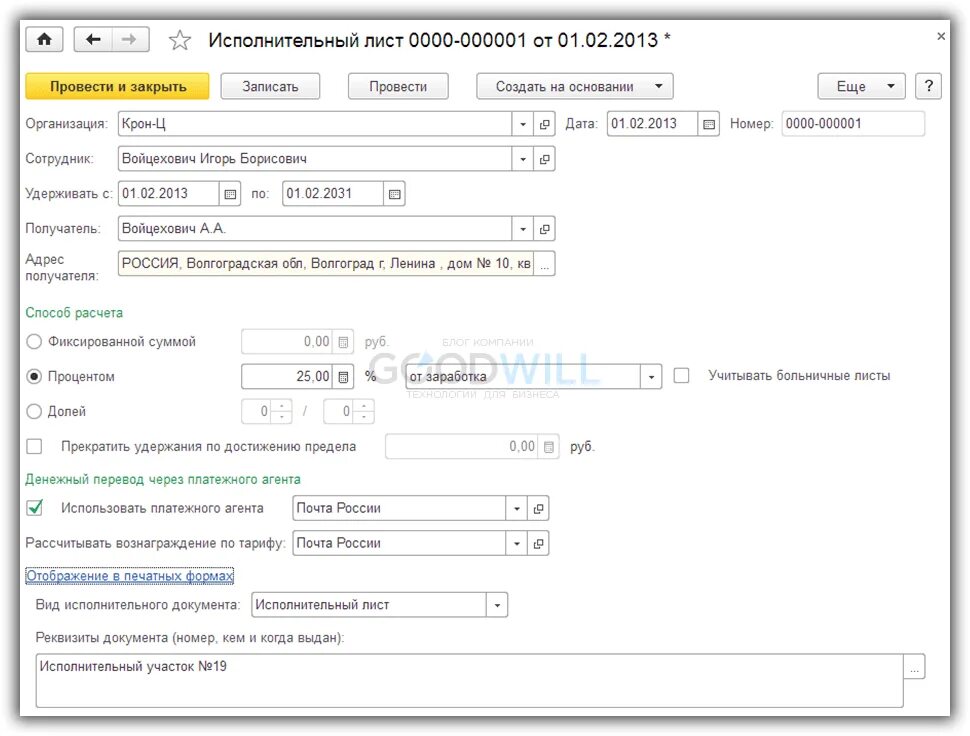This screenshot has width=970, height=736.
Task: Click the percent value field 25,00
Action: coord(287,376)
